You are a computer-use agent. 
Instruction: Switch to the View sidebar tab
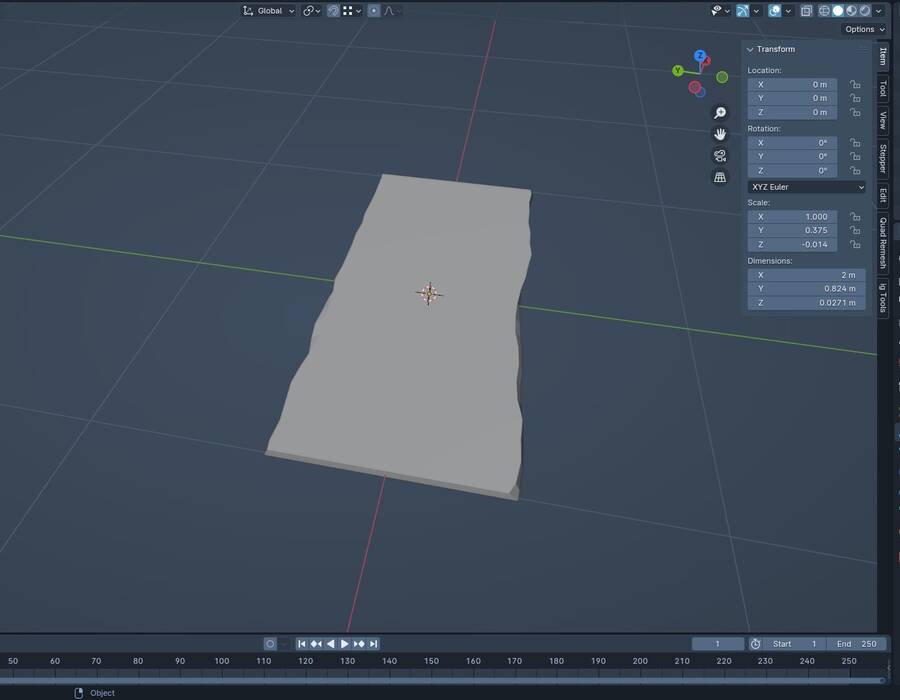(x=883, y=120)
